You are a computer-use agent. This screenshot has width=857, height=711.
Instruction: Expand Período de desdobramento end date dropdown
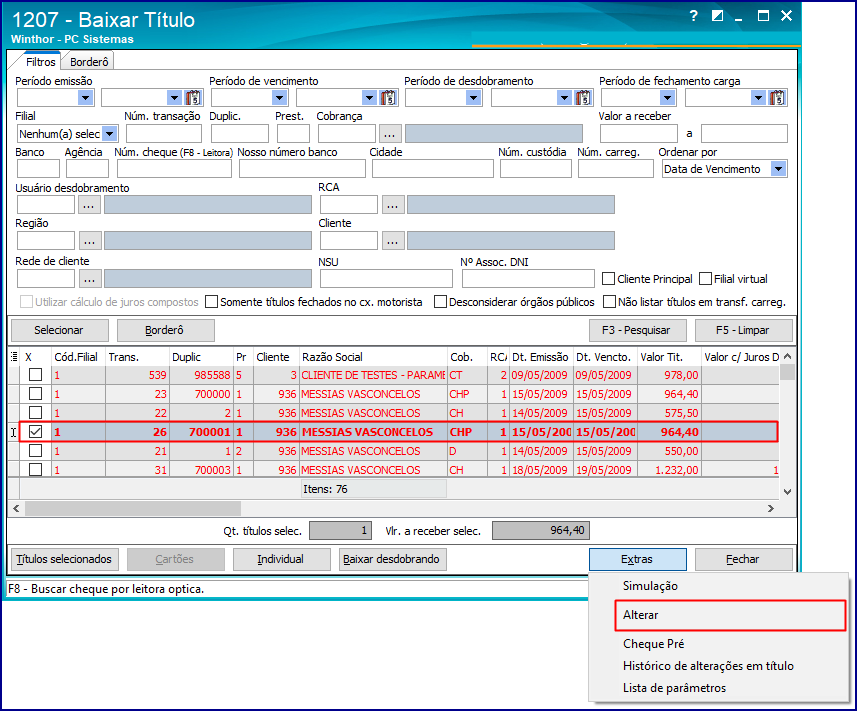click(565, 98)
